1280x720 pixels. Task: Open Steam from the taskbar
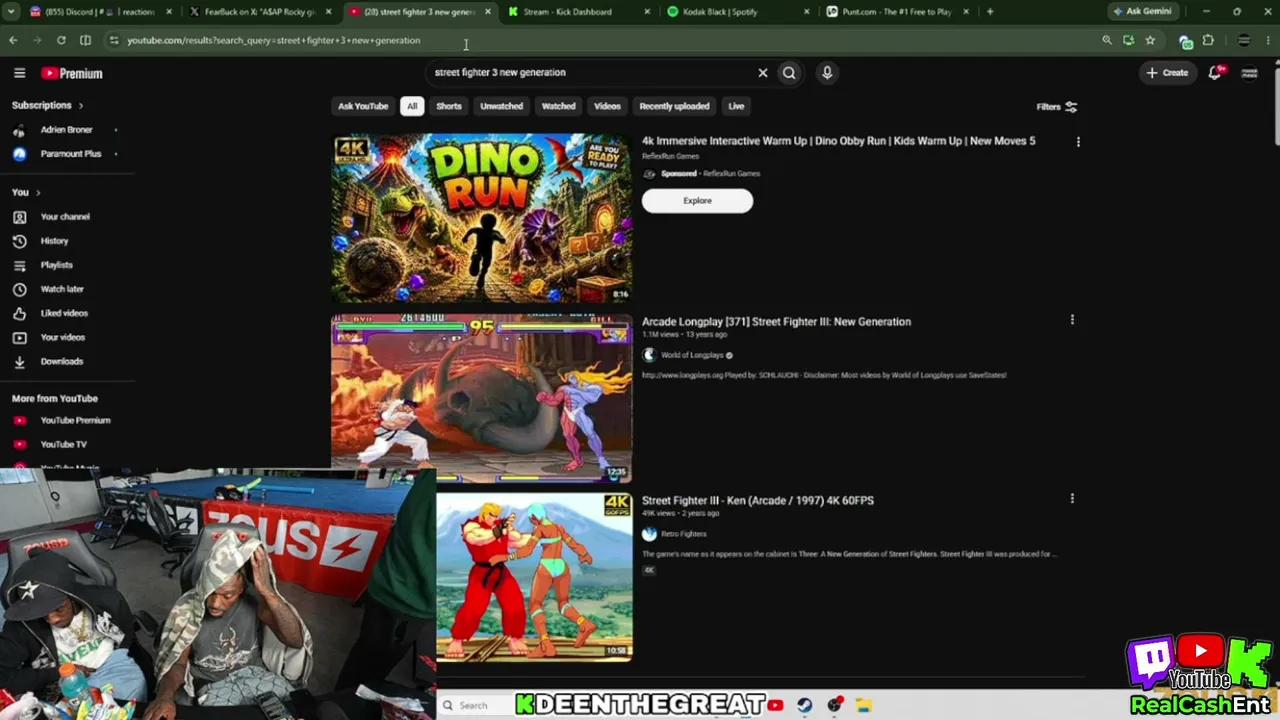[805, 705]
